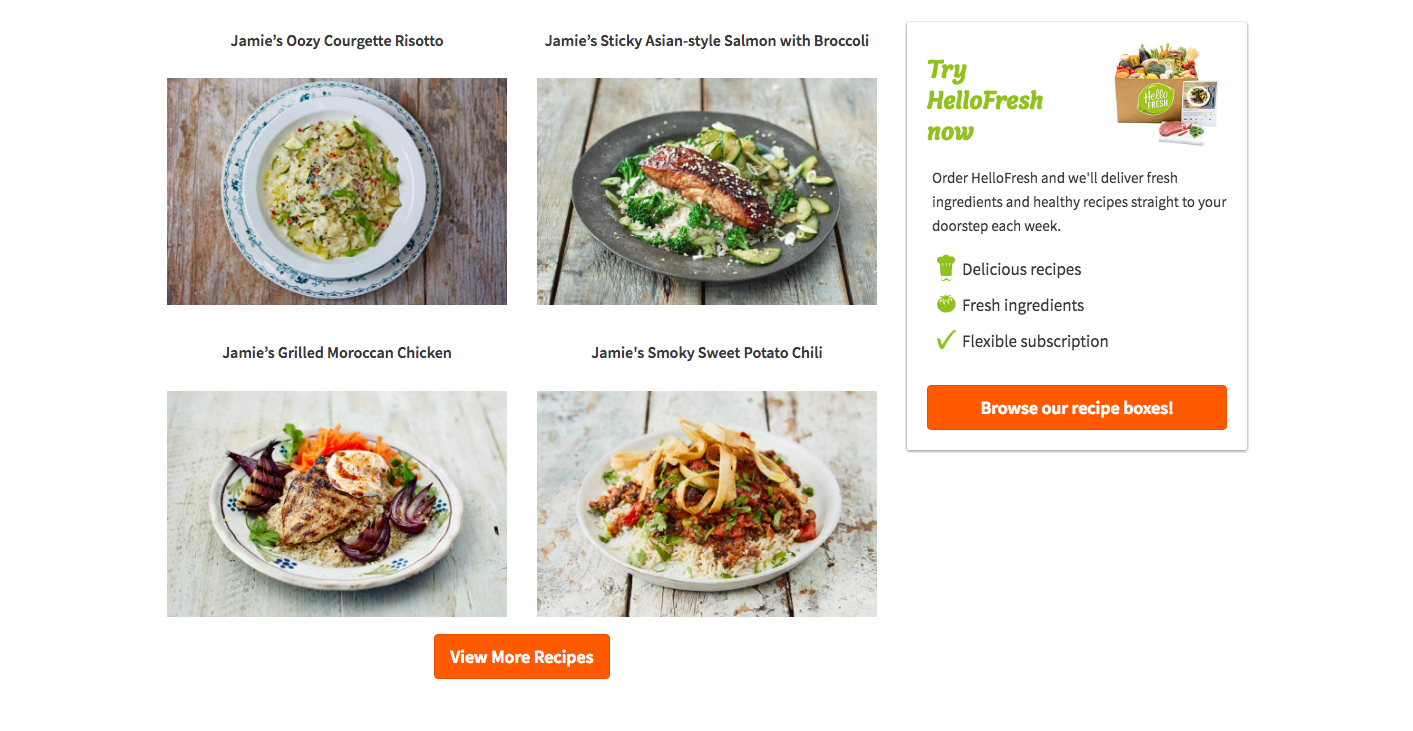Screen dimensions: 1413x731
Task: Click the View More Recipes button
Action: point(521,656)
